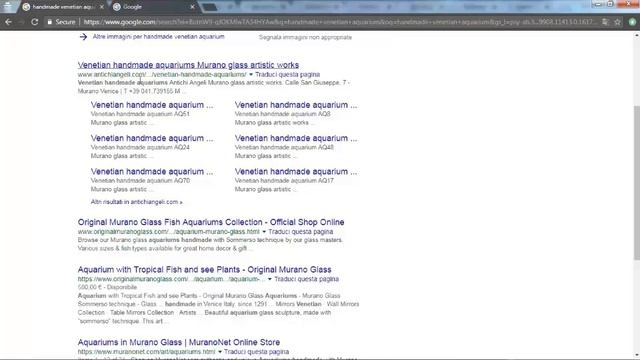Open sitelink for Venetian handmade aquarium AQ24
This screenshot has height=360, width=640.
(x=152, y=138)
